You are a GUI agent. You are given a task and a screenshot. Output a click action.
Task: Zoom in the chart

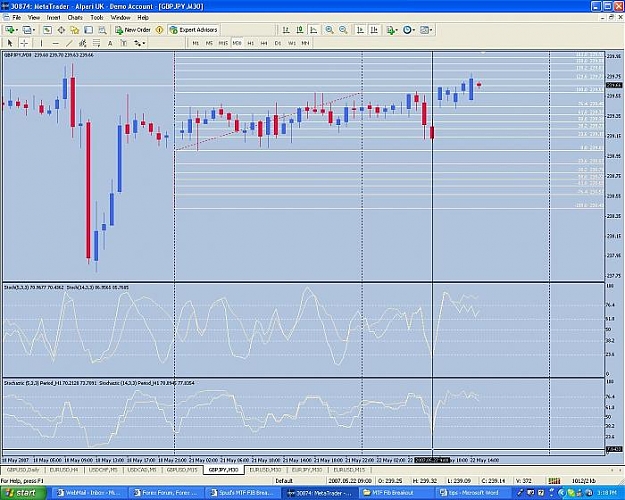coord(329,30)
